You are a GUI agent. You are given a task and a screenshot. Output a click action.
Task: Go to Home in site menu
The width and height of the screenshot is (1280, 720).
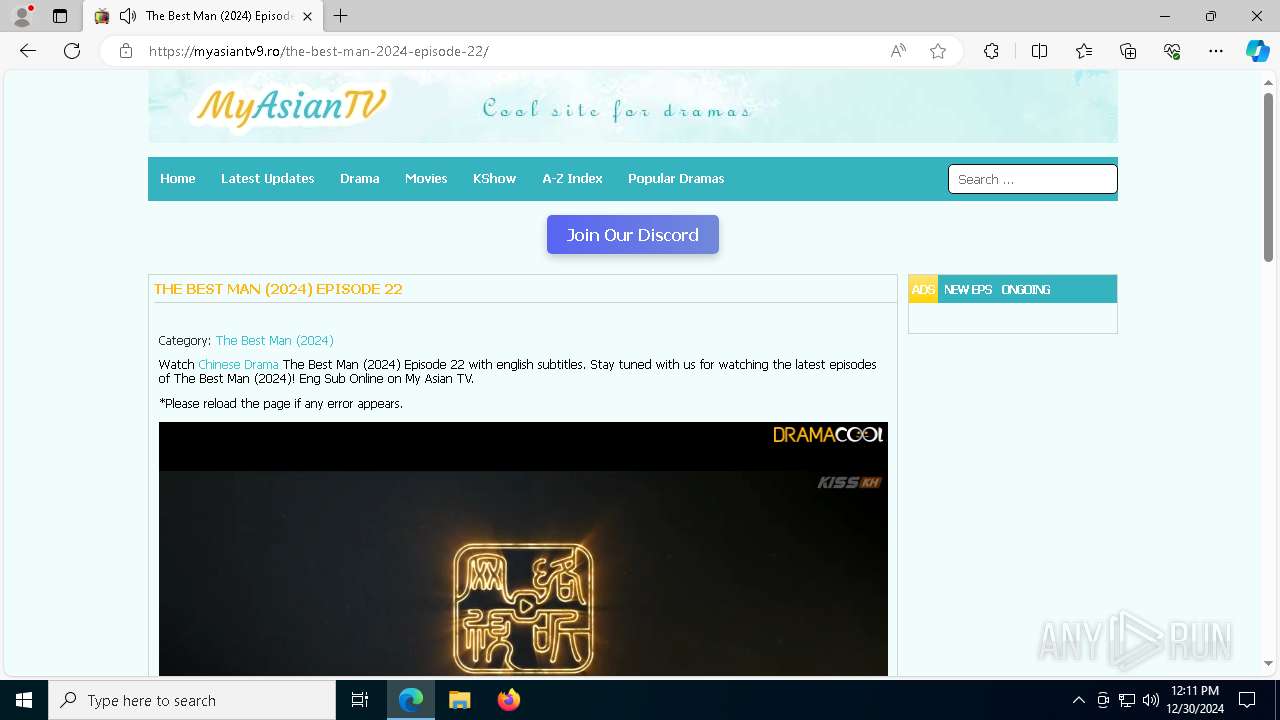[x=178, y=178]
